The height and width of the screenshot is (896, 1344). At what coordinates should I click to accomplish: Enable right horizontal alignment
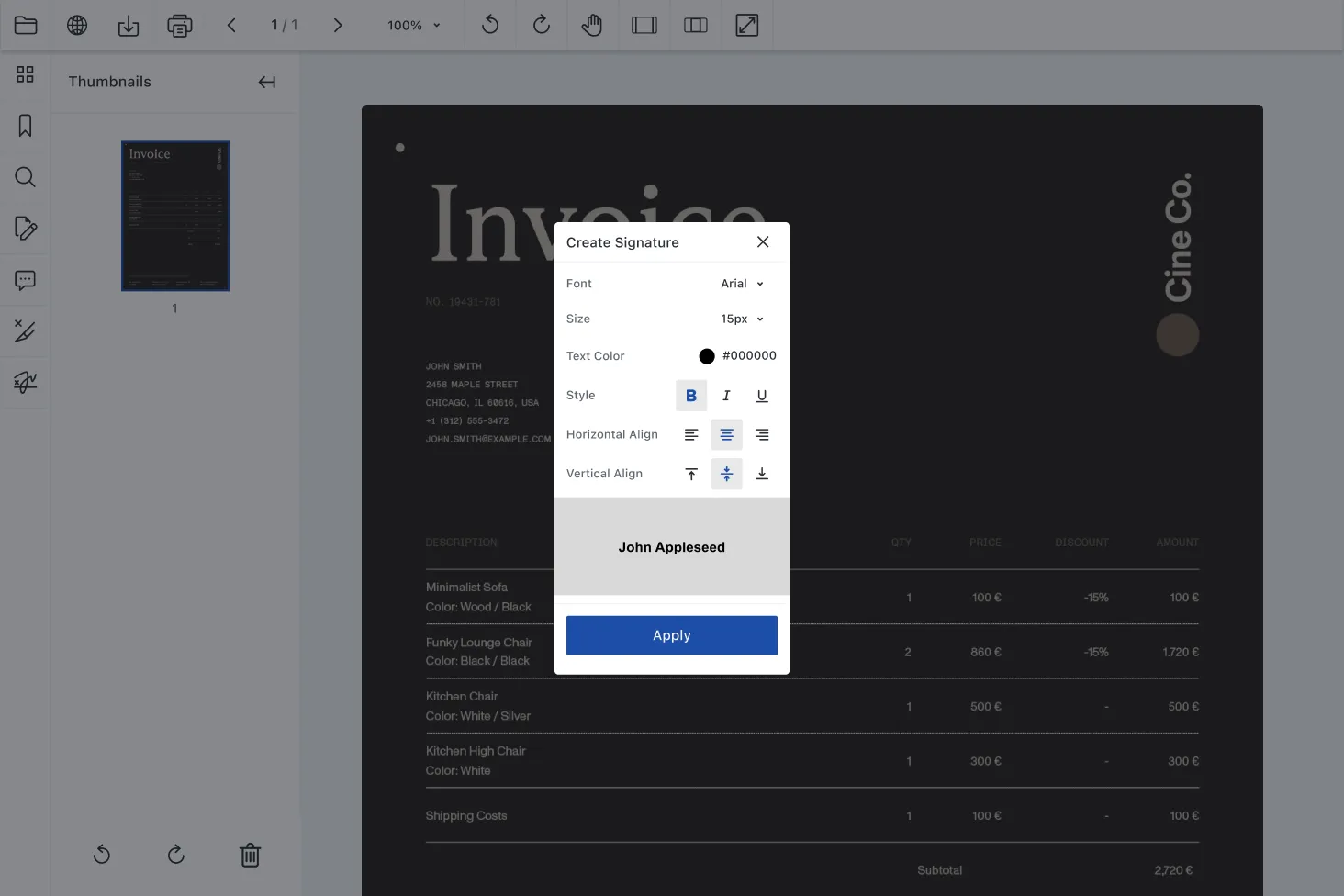point(761,434)
